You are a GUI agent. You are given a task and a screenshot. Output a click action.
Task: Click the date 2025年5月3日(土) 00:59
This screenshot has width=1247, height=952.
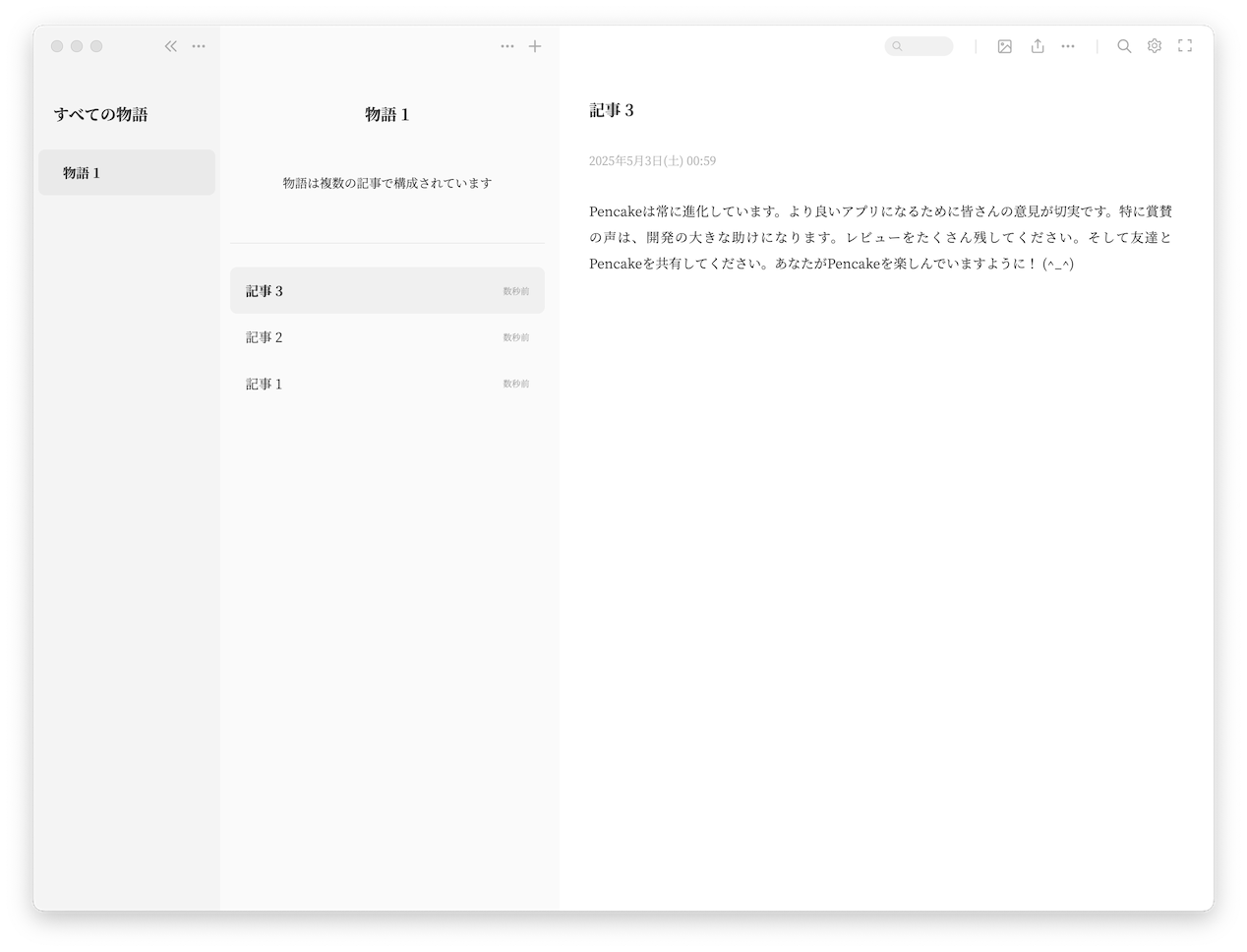[x=652, y=160]
